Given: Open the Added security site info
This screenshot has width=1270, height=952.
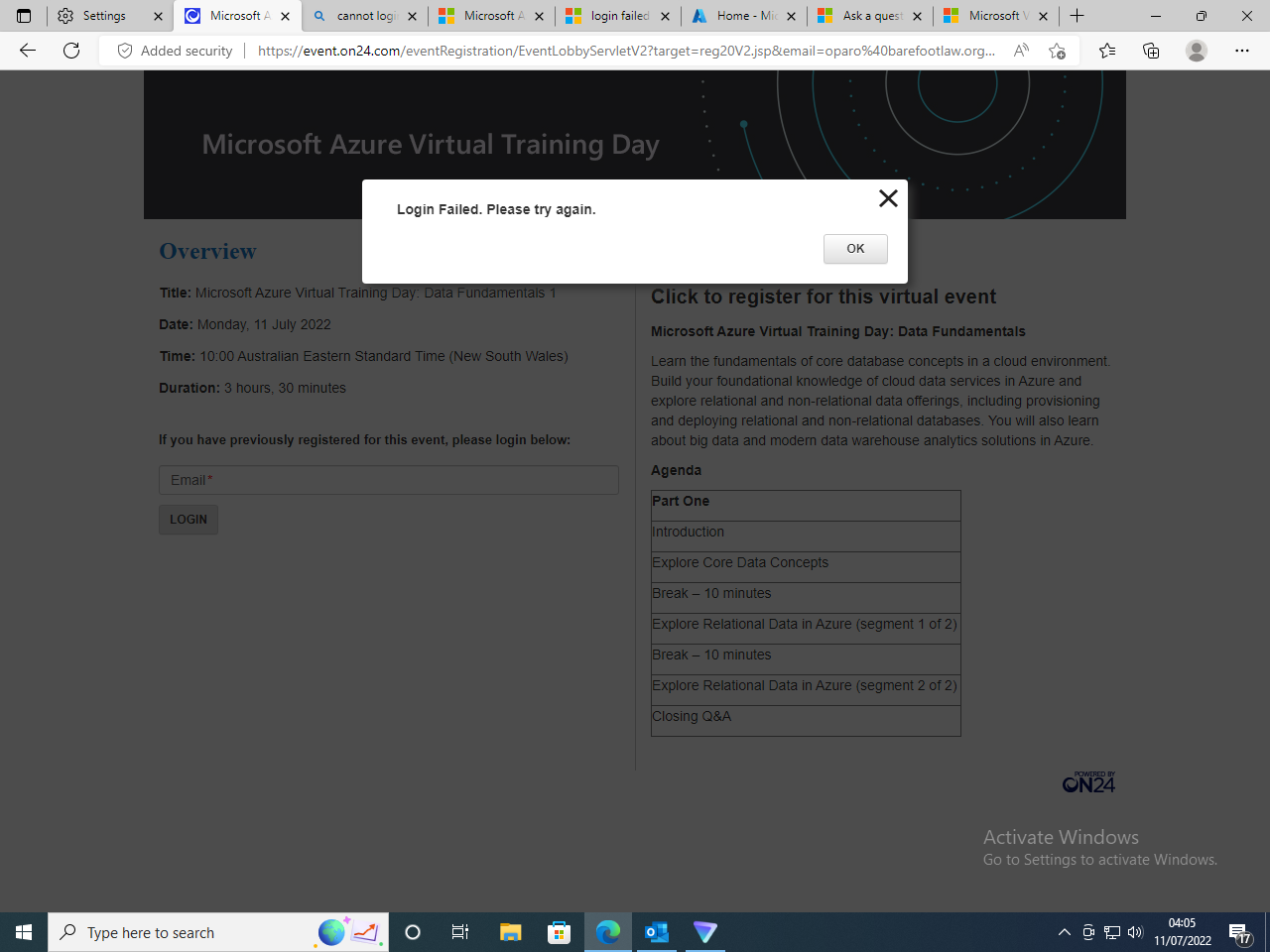Looking at the screenshot, I should click(x=175, y=51).
